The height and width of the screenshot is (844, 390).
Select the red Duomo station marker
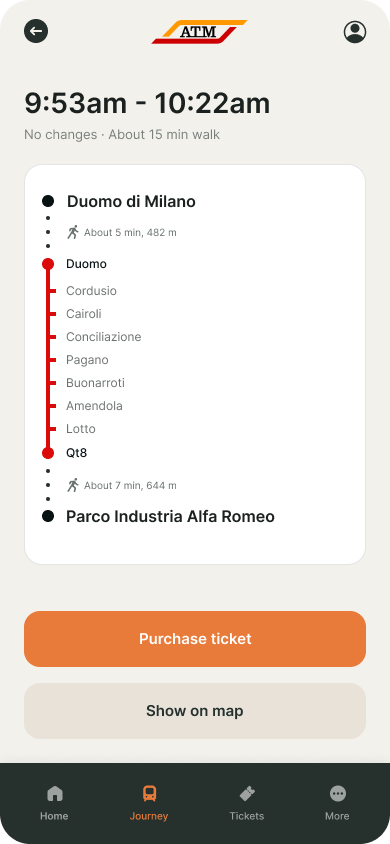coord(48,264)
